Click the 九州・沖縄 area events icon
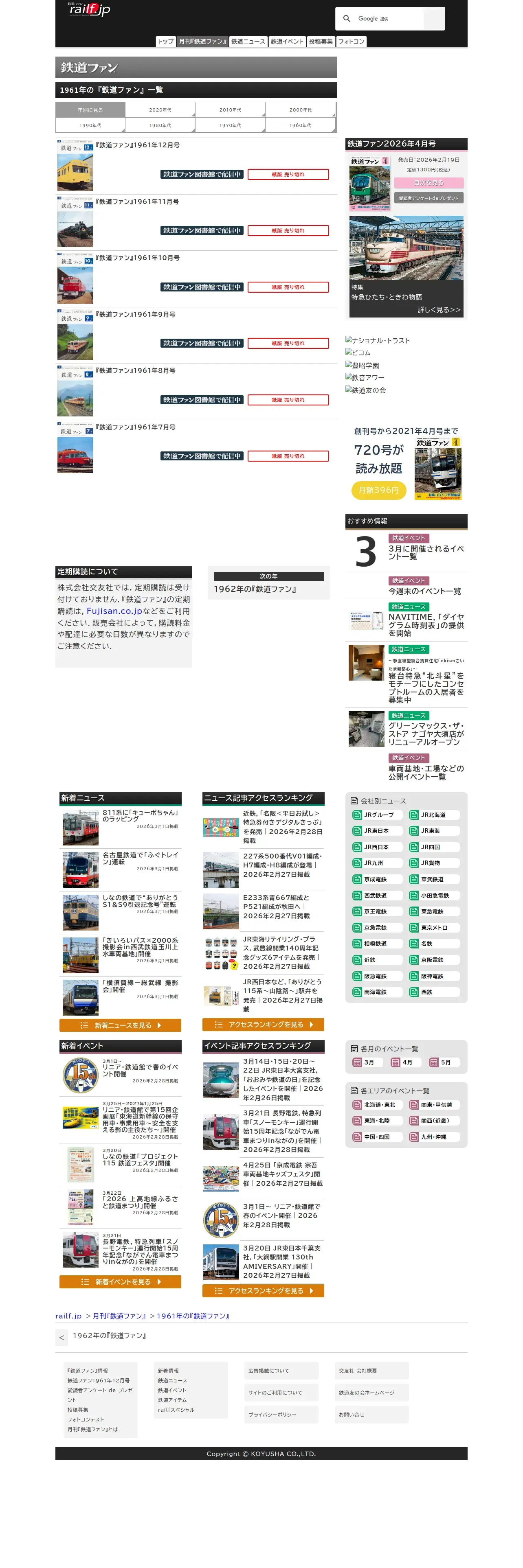This screenshot has height=1568, width=523. click(414, 1137)
